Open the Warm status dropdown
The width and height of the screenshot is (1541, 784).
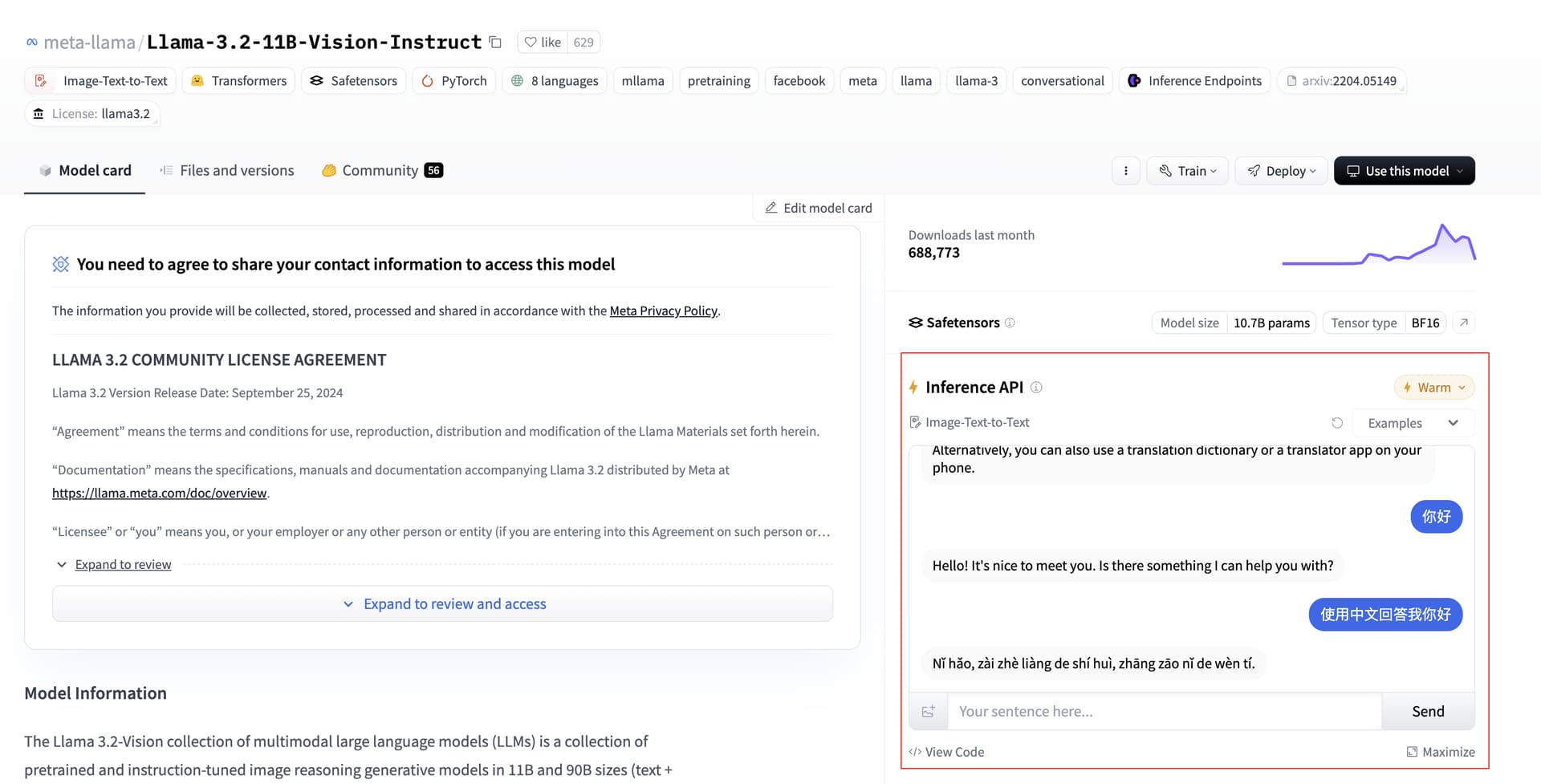[1434, 387]
